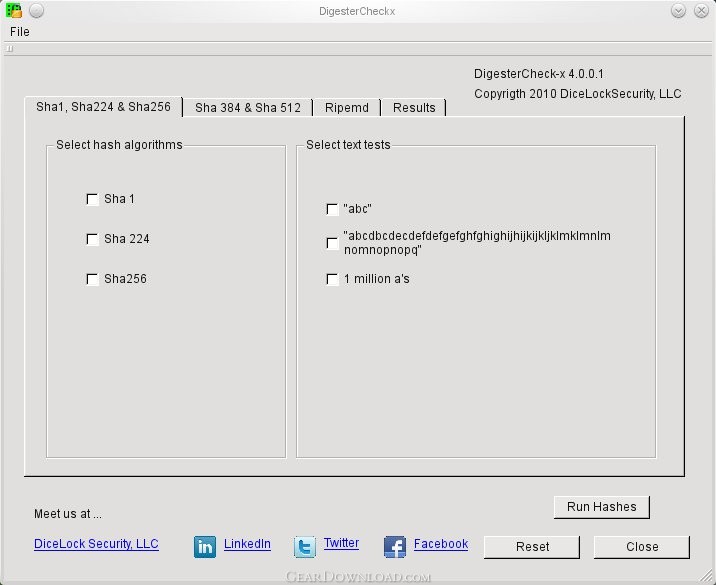Click the round button beside the app icon
The height and width of the screenshot is (585, 716).
coord(36,11)
